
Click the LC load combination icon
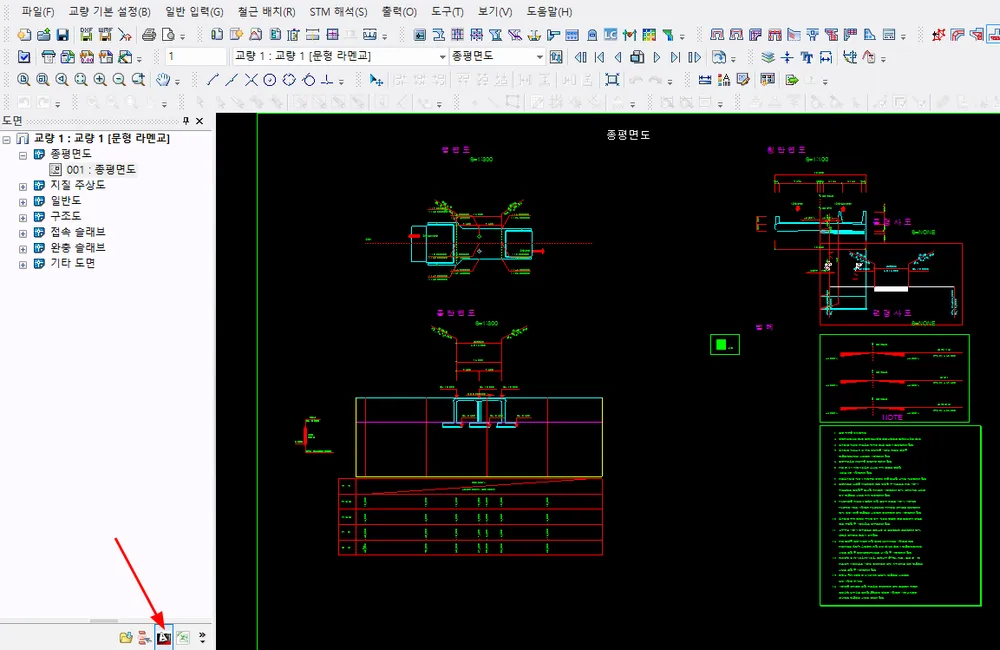pyautogui.click(x=610, y=34)
